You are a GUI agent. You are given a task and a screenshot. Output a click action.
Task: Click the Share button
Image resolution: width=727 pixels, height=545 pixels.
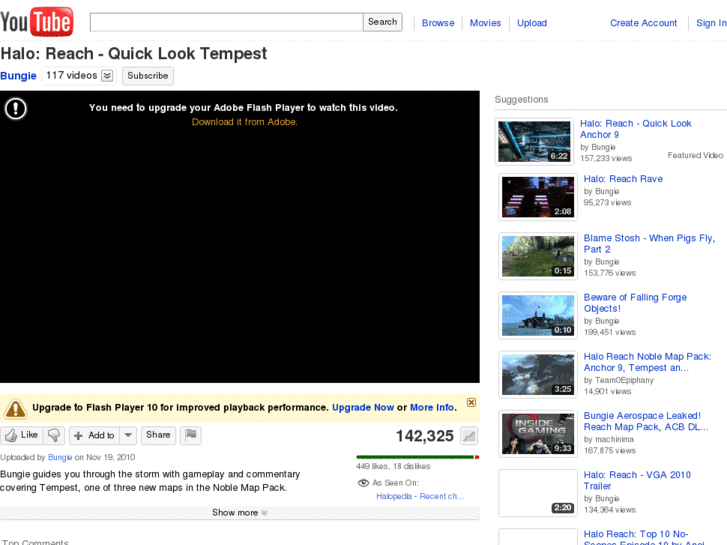158,435
